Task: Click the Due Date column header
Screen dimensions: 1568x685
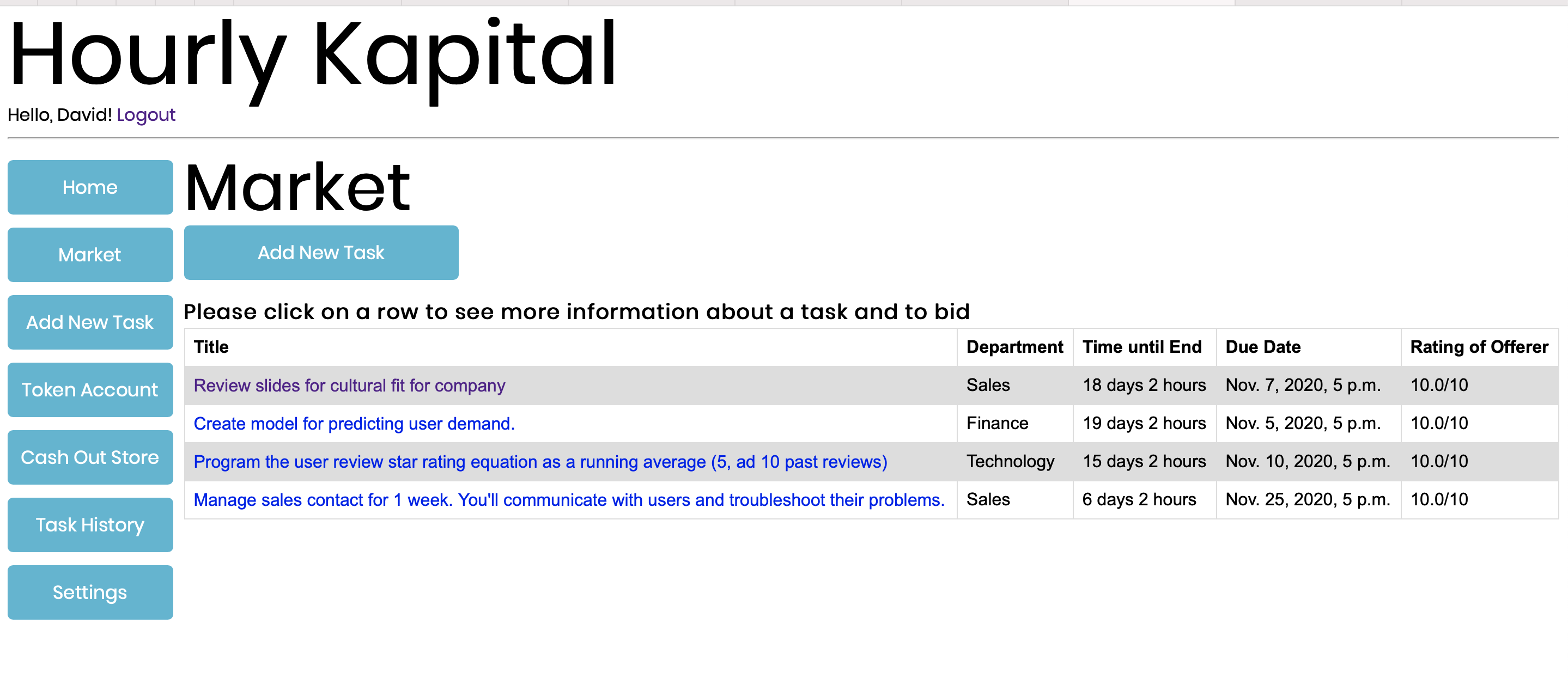Action: [1262, 347]
